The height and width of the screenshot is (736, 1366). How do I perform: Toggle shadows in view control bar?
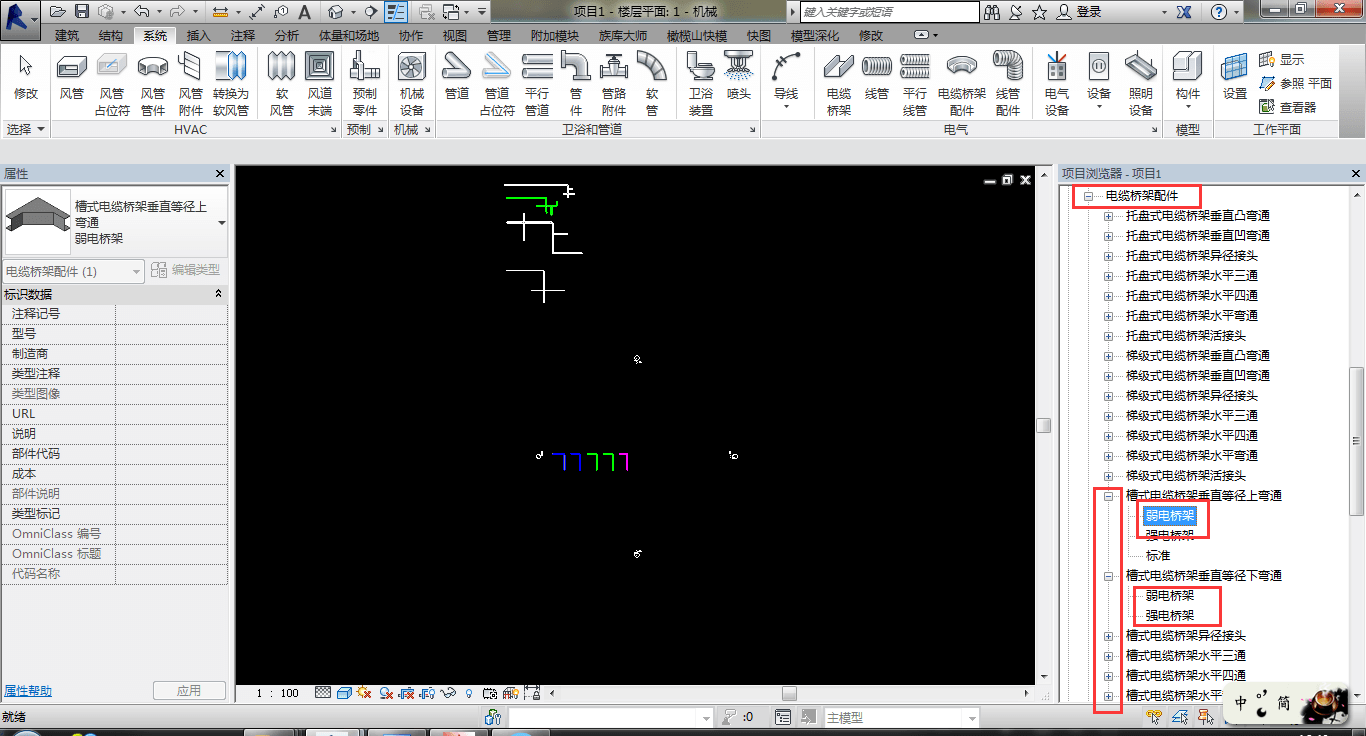tap(386, 693)
